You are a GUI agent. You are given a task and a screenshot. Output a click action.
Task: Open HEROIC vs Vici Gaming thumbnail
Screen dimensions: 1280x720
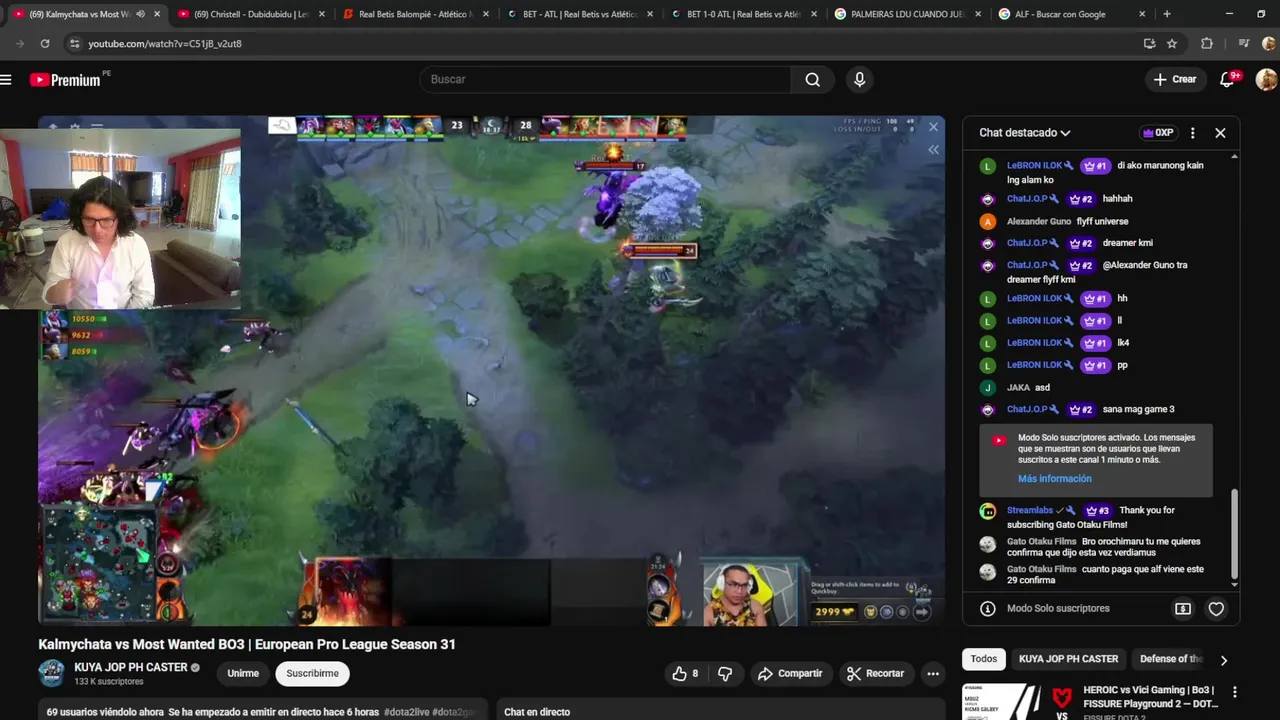tap(1018, 701)
